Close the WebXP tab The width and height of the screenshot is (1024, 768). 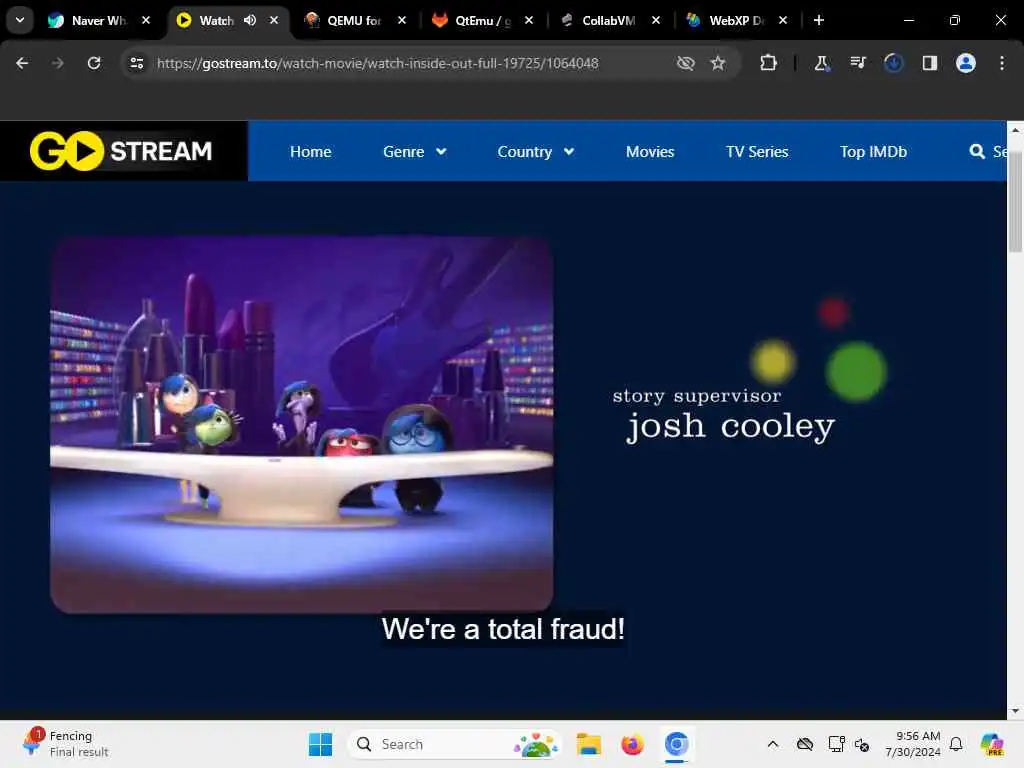point(783,20)
